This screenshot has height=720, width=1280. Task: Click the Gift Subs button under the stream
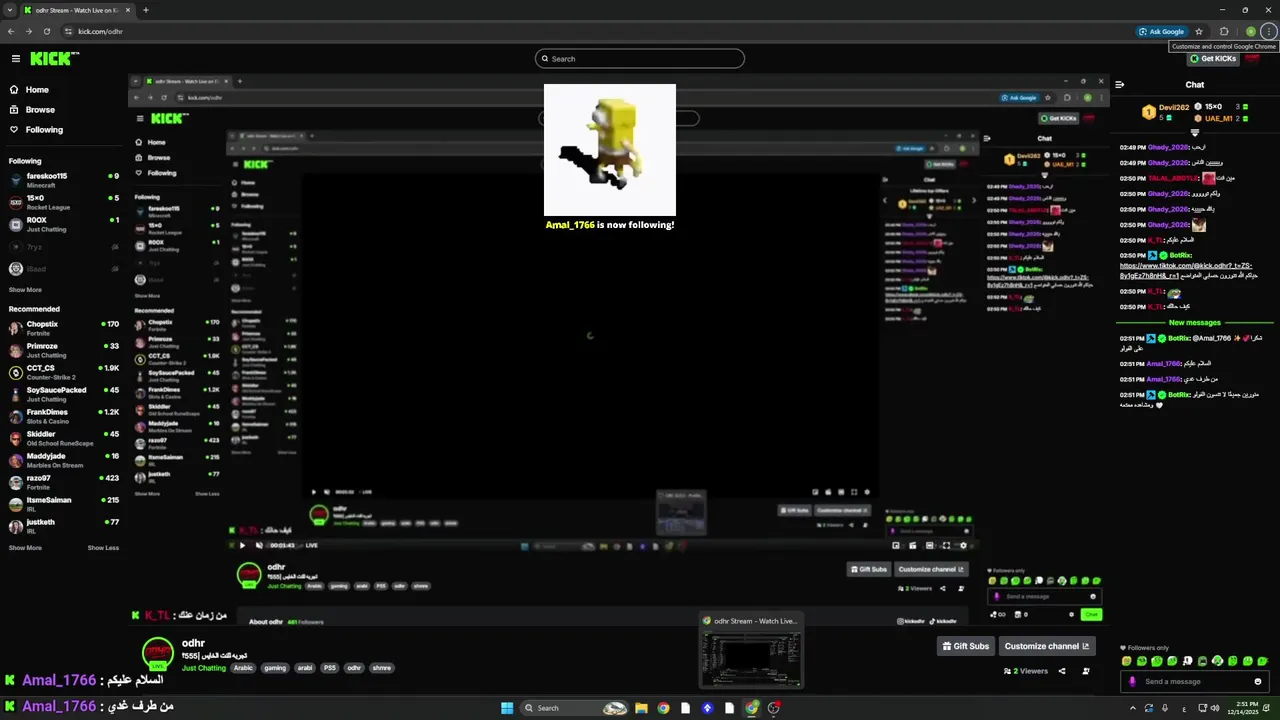(x=965, y=646)
